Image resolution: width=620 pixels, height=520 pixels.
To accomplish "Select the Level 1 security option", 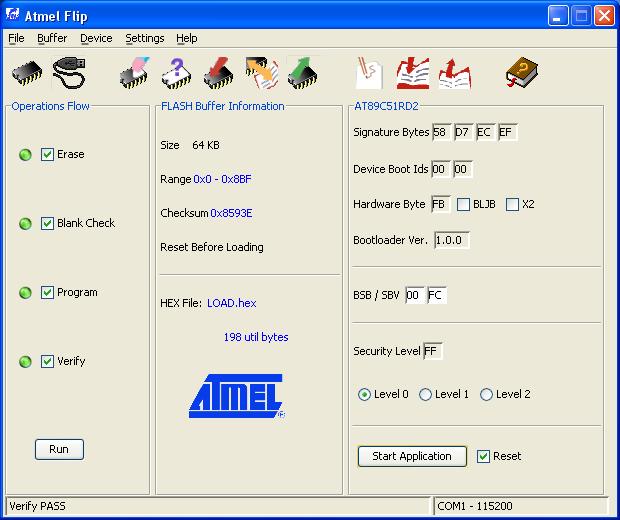I will pos(425,395).
